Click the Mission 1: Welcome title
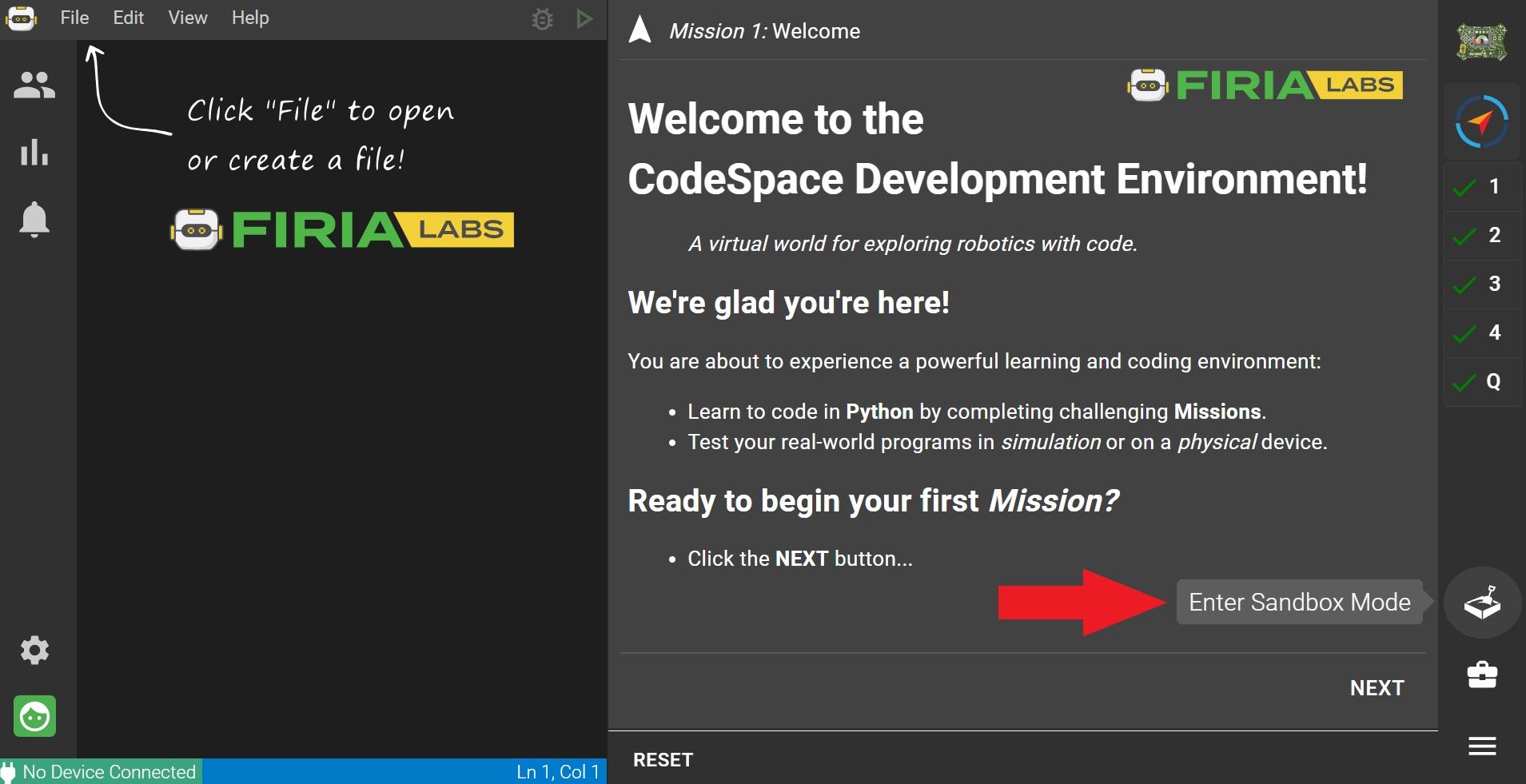This screenshot has height=784, width=1526. [764, 31]
